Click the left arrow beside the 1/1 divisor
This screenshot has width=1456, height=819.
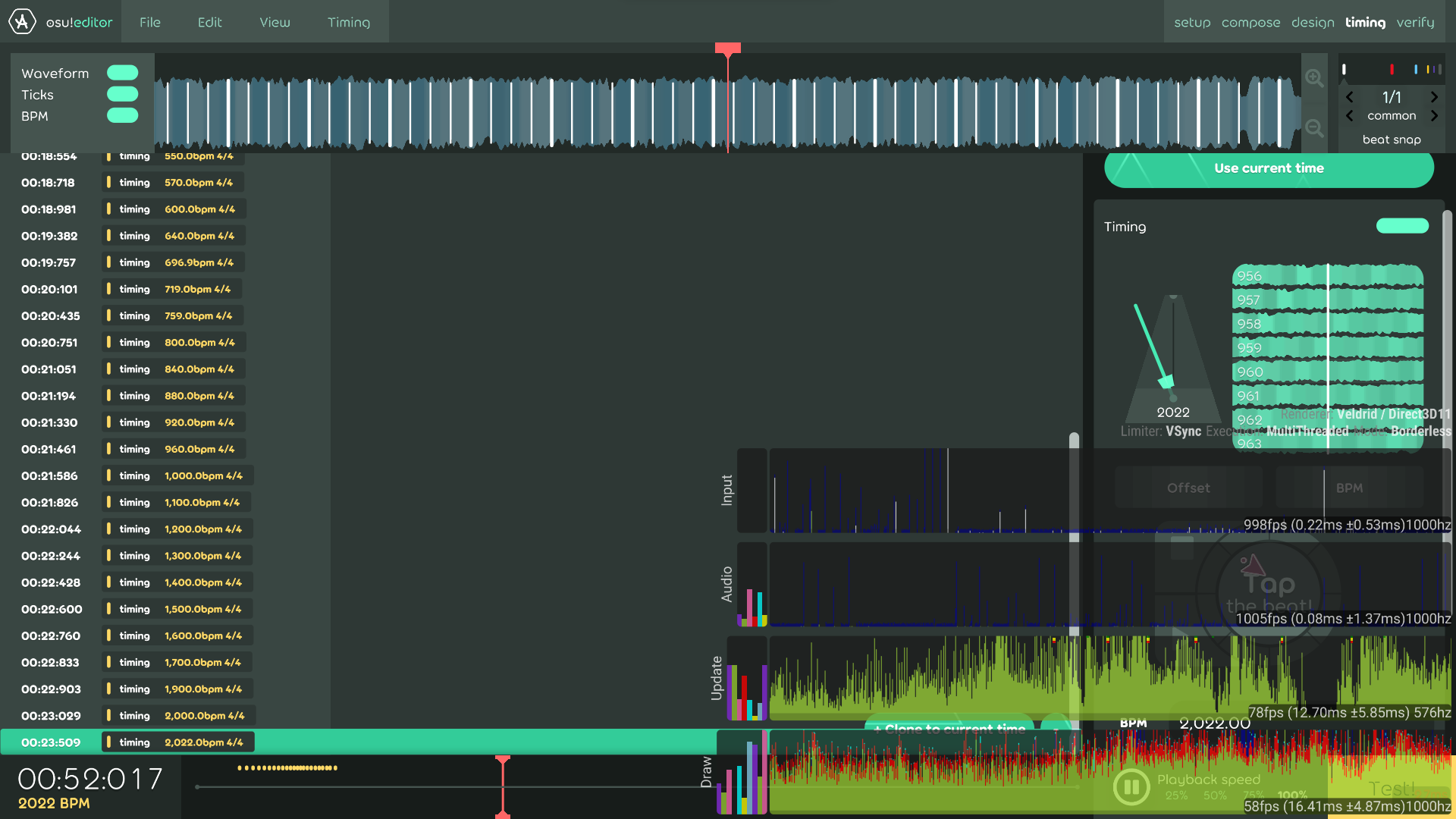pos(1350,97)
